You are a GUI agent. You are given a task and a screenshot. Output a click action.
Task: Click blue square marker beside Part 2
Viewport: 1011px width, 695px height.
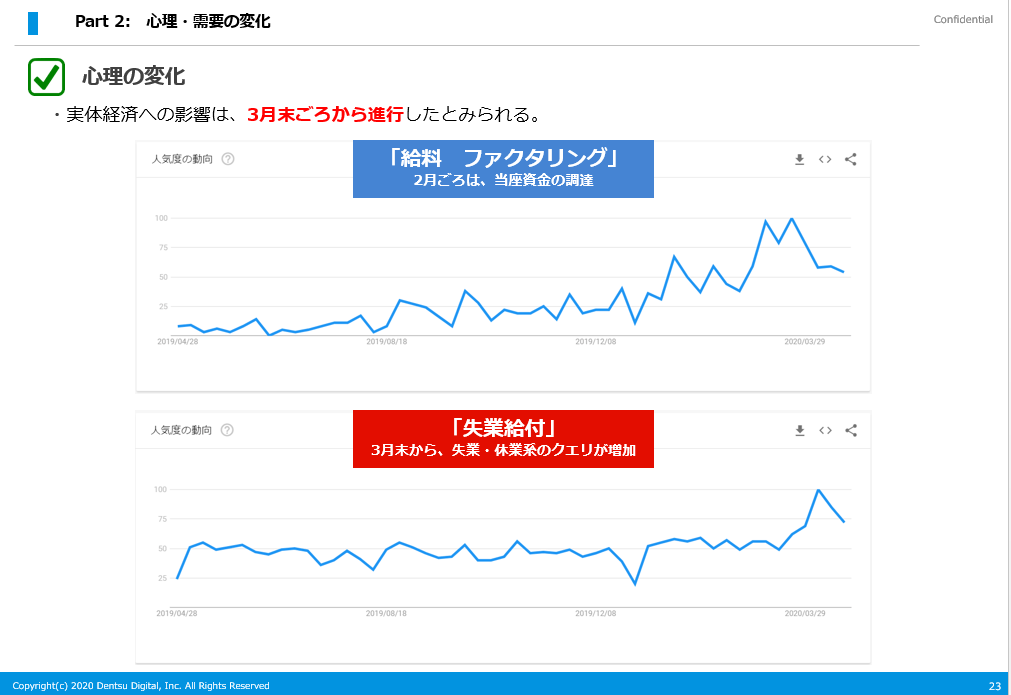(x=33, y=22)
